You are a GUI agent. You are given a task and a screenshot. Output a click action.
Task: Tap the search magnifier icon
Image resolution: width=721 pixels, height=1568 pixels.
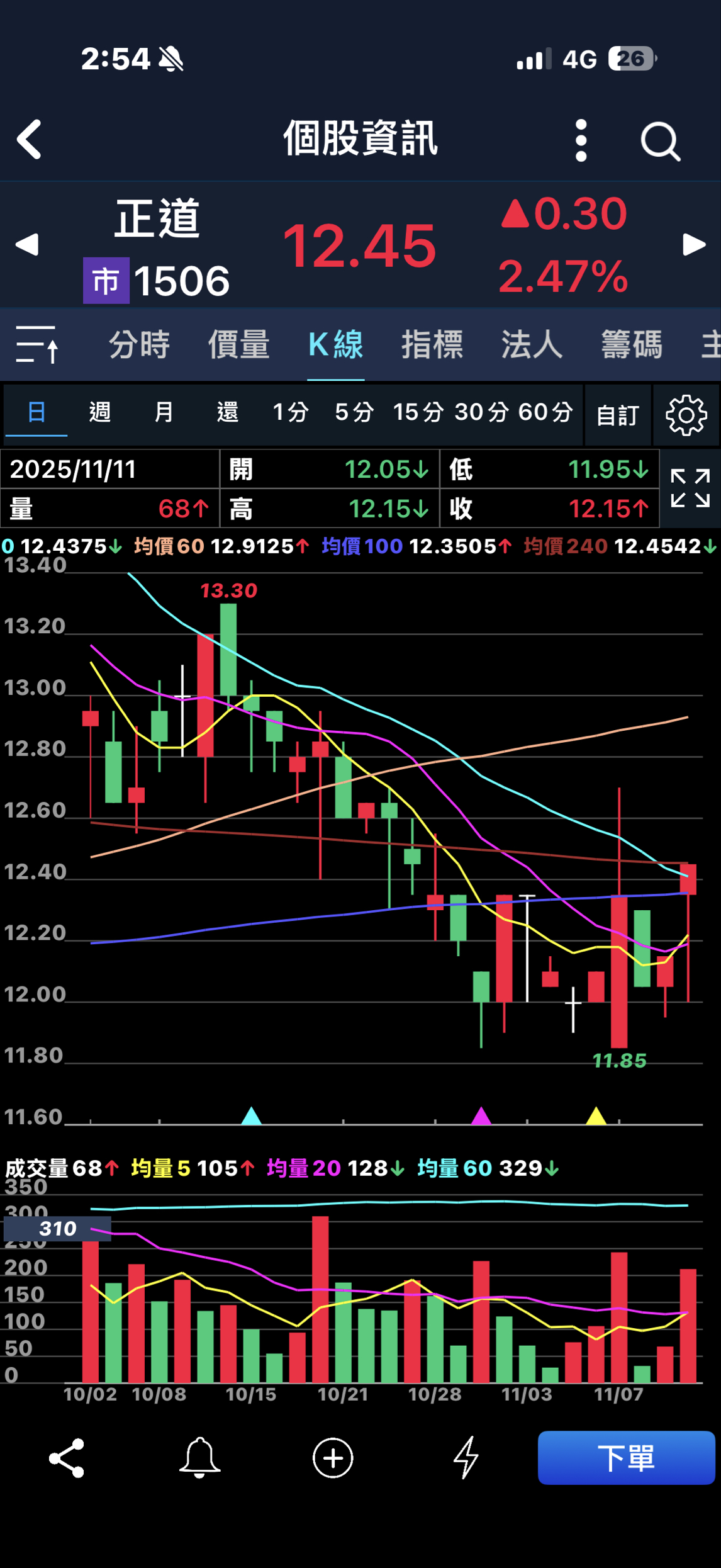click(660, 141)
